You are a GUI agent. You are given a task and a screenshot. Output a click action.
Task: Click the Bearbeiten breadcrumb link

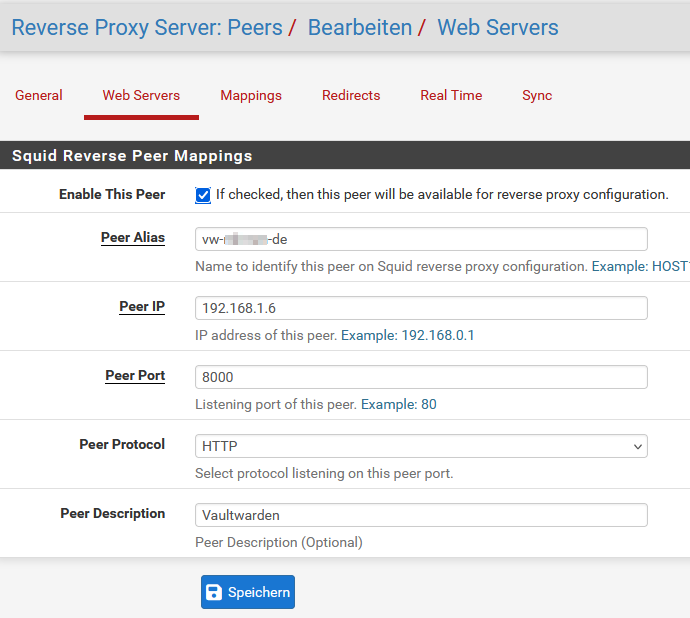click(360, 28)
